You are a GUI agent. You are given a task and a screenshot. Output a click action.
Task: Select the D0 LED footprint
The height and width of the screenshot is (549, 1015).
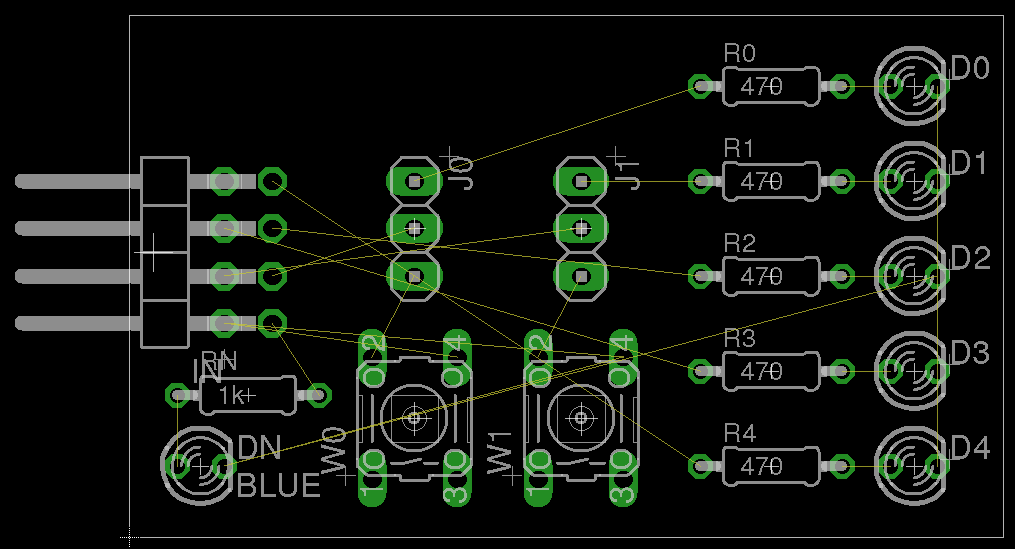pos(911,87)
